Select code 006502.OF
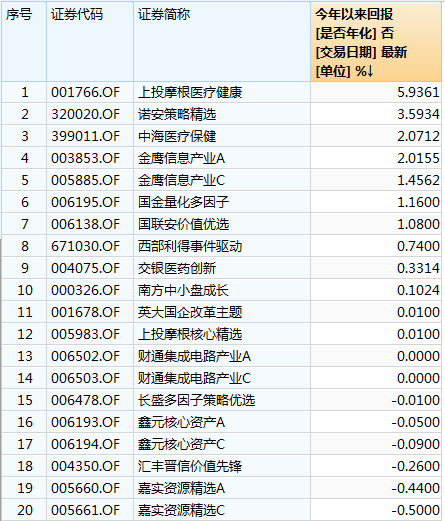The image size is (445, 521). click(x=85, y=356)
